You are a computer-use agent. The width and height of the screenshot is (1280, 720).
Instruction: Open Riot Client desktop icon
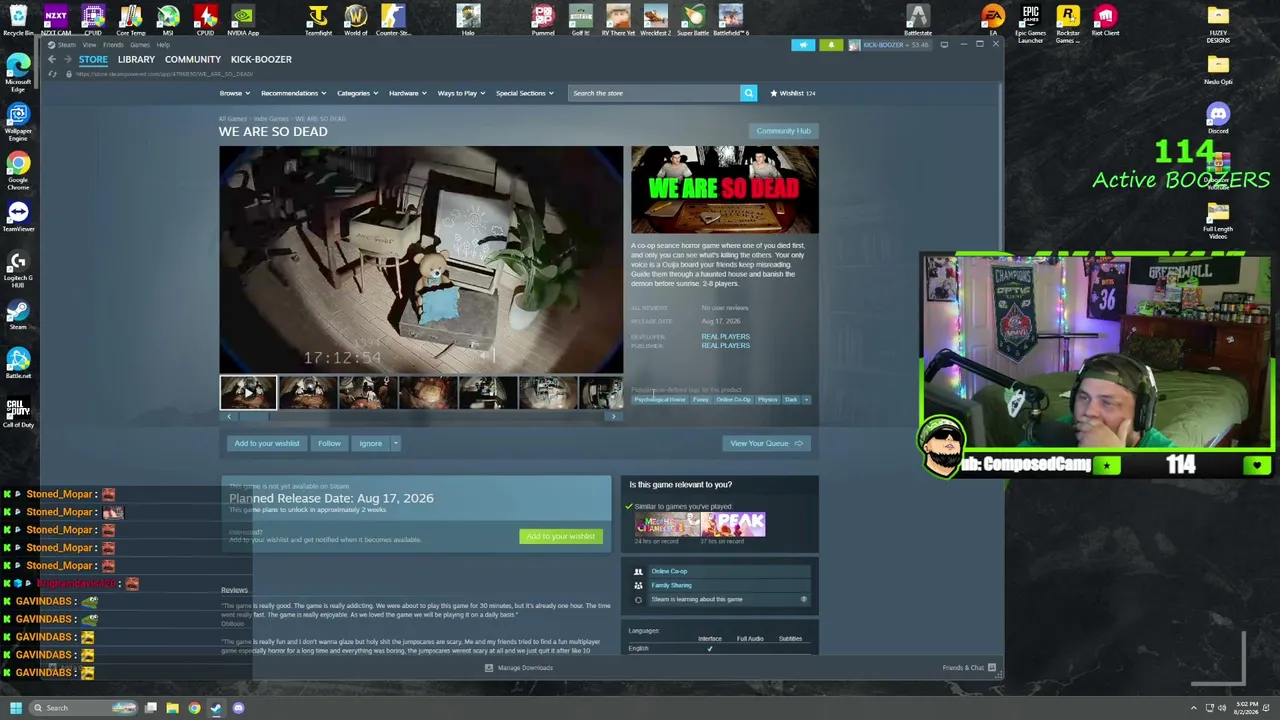point(1105,20)
